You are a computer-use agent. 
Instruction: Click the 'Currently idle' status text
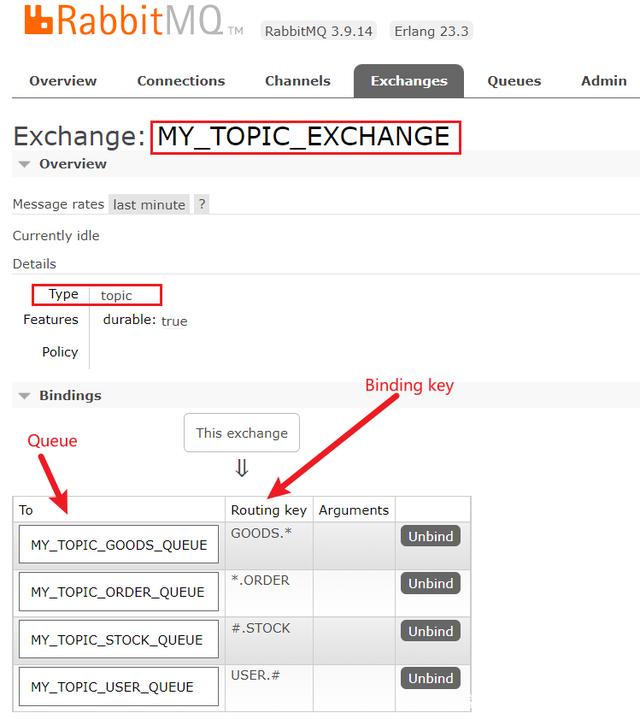tap(56, 236)
